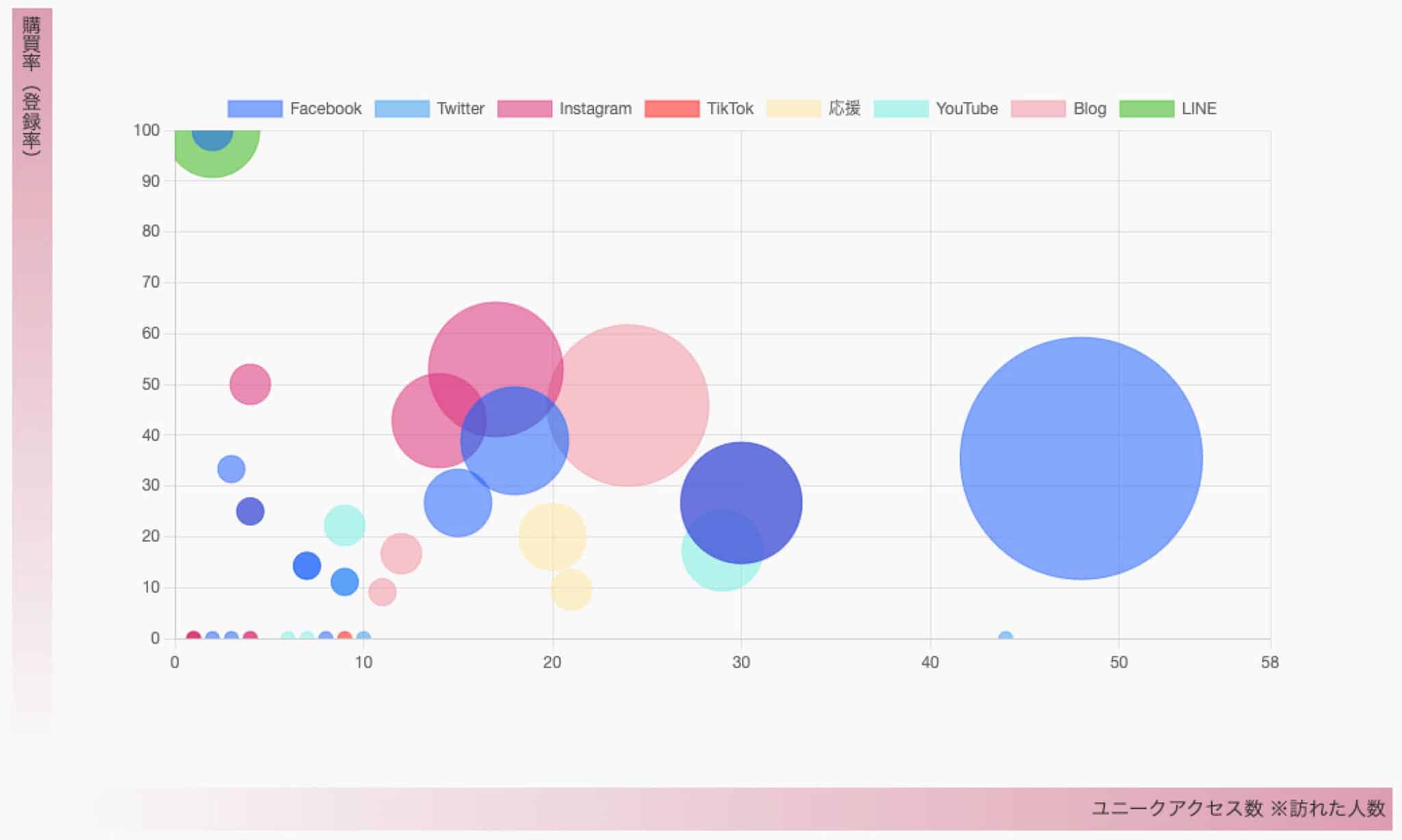Select the smaller 応援 bubble at y=10
Image resolution: width=1402 pixels, height=840 pixels.
click(x=572, y=589)
